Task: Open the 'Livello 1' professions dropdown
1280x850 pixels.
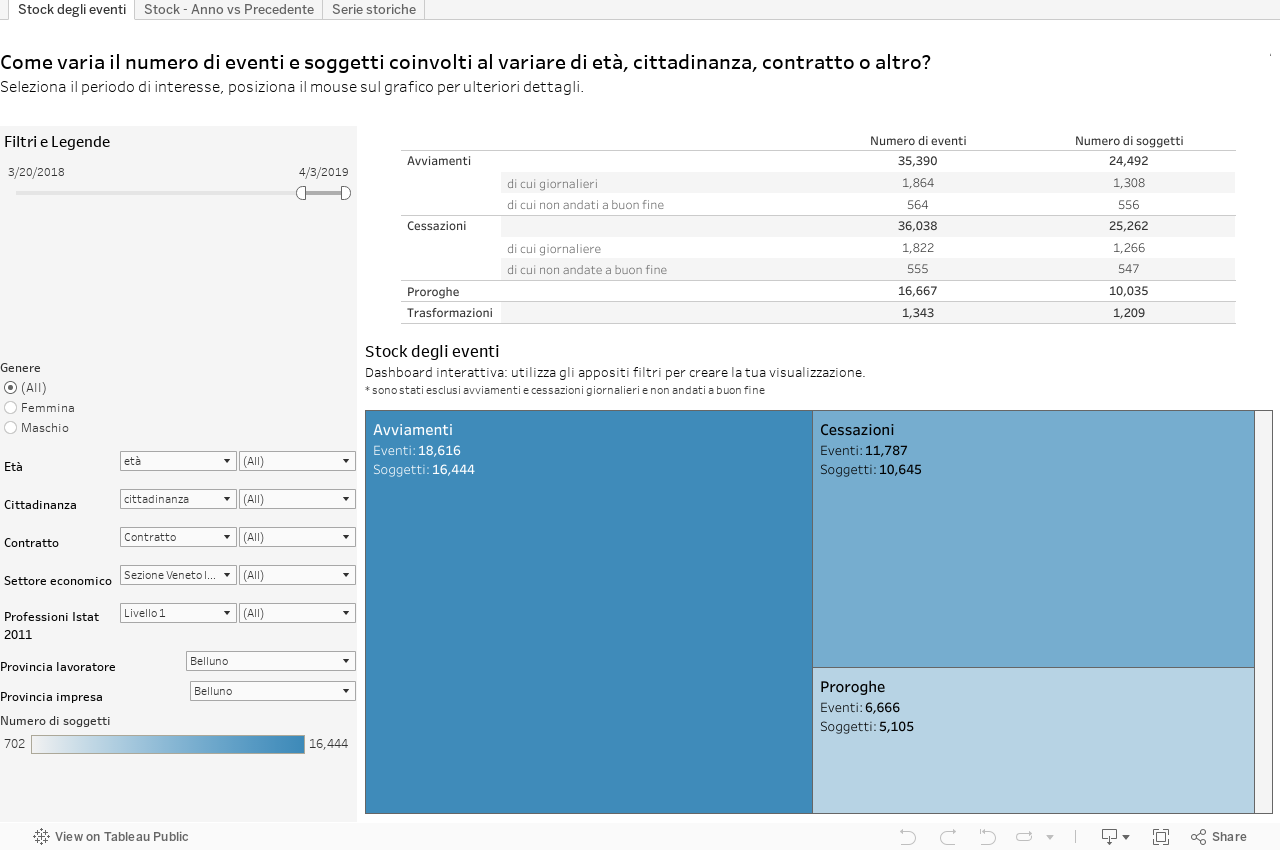Action: [x=178, y=613]
